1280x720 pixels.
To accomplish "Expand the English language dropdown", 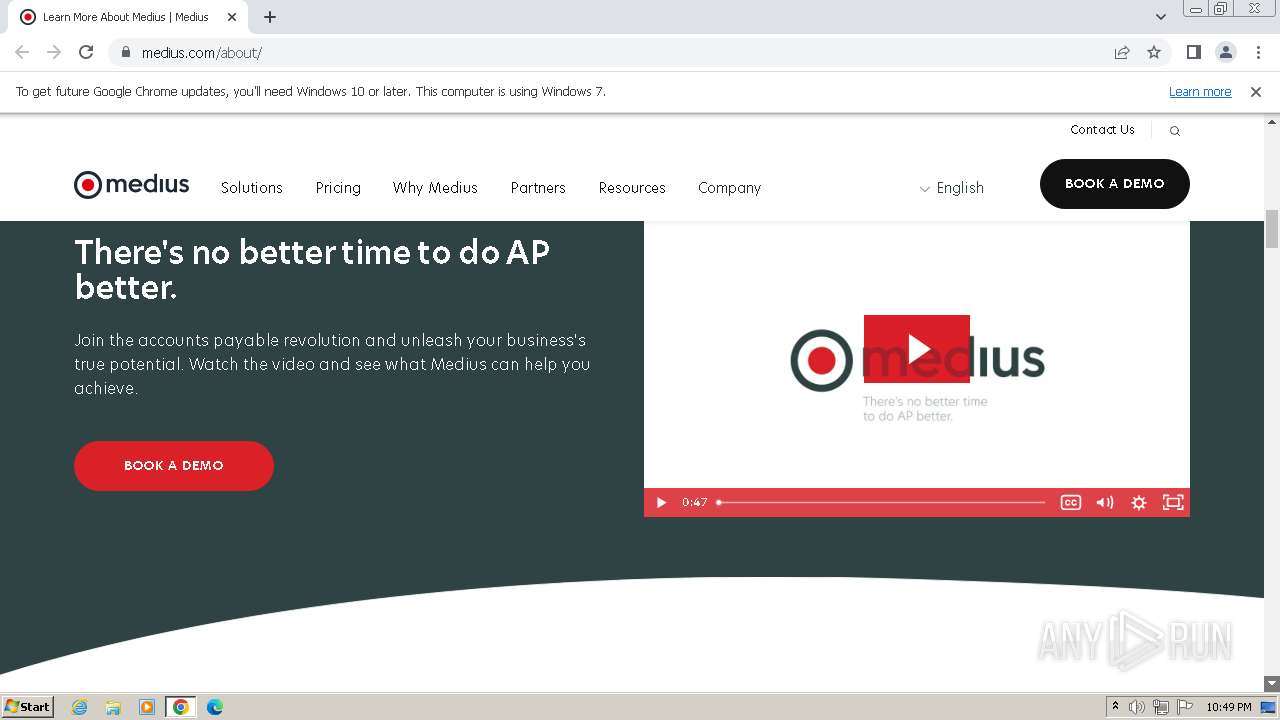I will click(x=951, y=188).
